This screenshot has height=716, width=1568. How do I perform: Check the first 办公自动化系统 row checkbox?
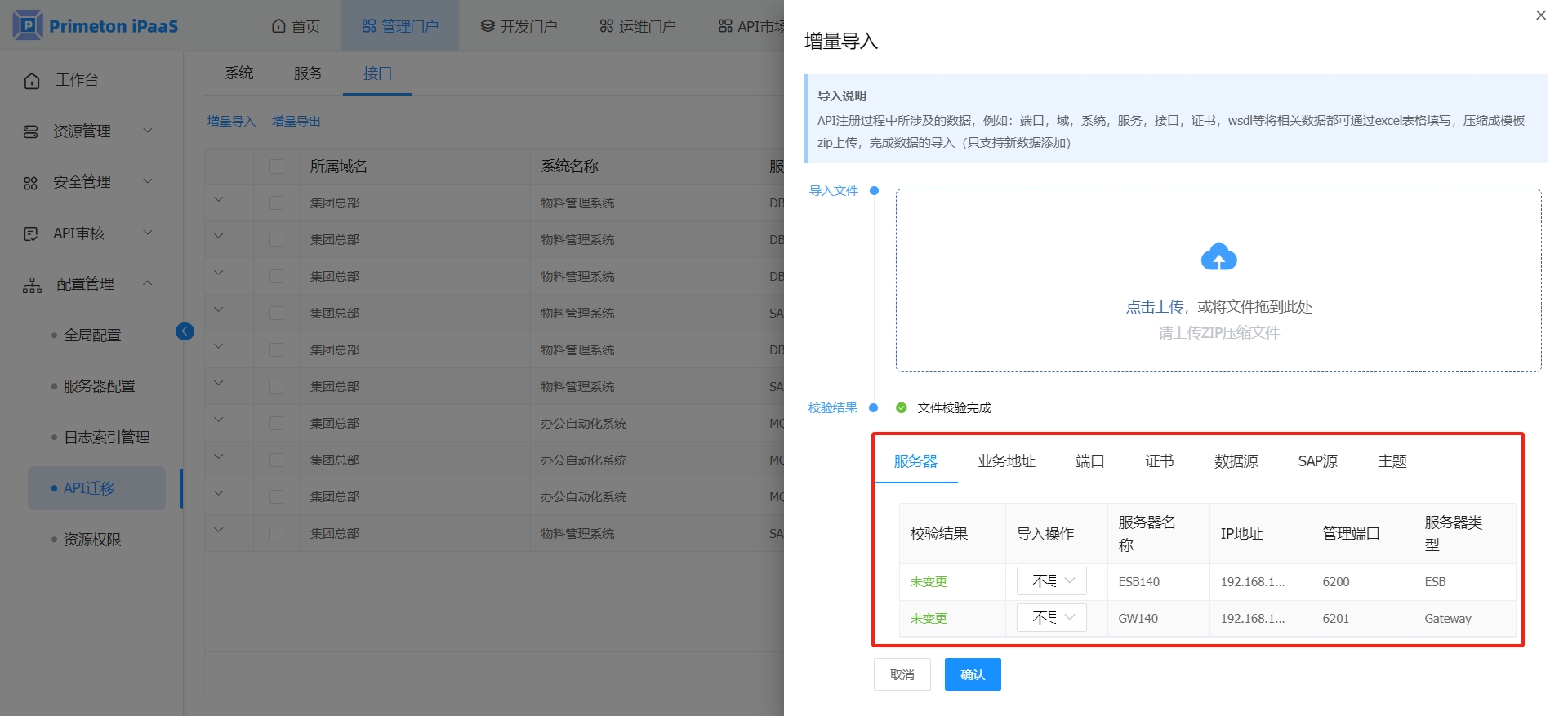(x=276, y=424)
